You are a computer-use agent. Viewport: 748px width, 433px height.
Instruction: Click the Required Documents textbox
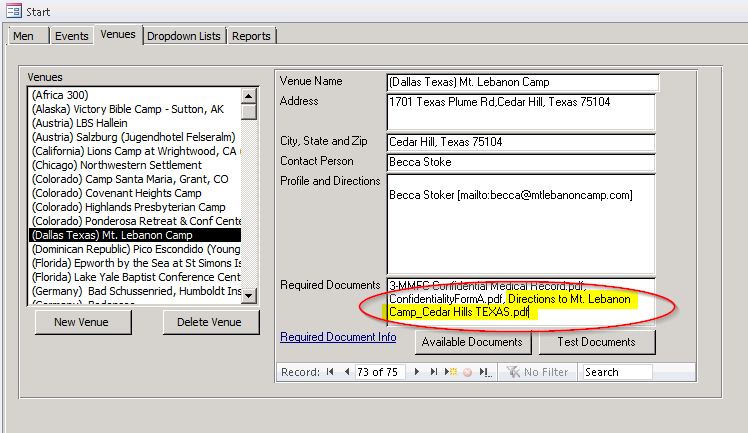[x=521, y=302]
